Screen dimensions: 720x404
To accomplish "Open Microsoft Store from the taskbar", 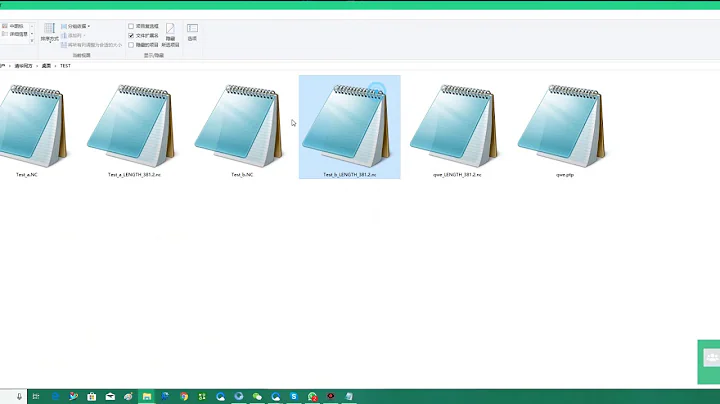I will click(92, 396).
